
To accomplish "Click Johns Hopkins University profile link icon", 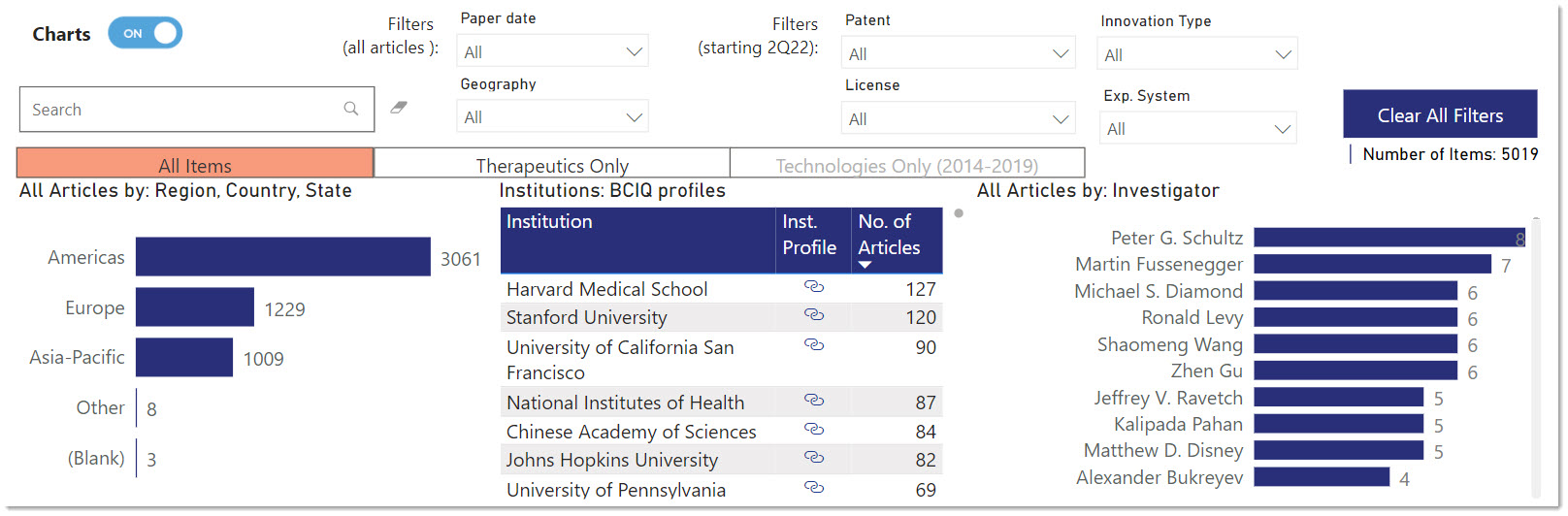I will [814, 458].
